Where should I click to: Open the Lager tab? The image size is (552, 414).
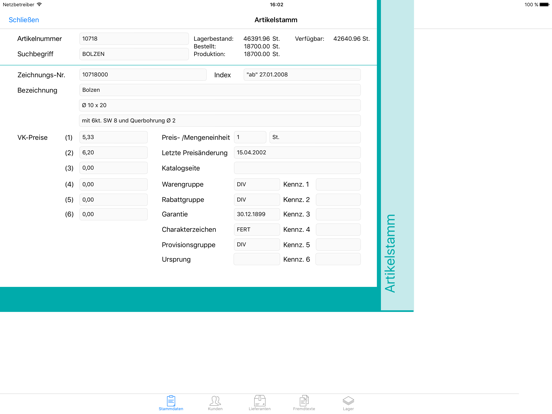tap(348, 403)
